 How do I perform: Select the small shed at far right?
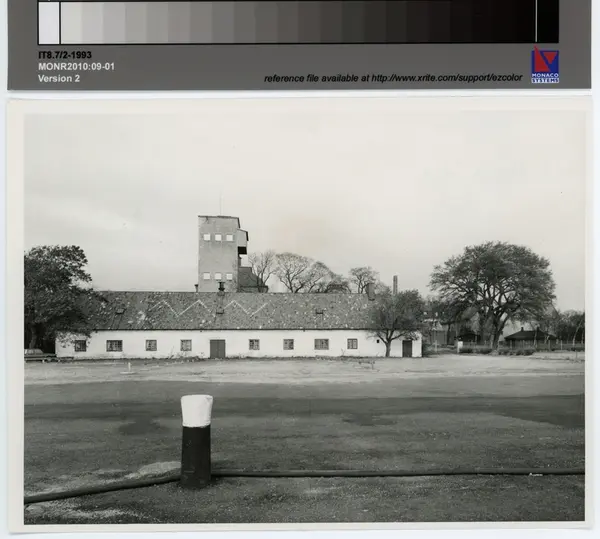tap(528, 338)
